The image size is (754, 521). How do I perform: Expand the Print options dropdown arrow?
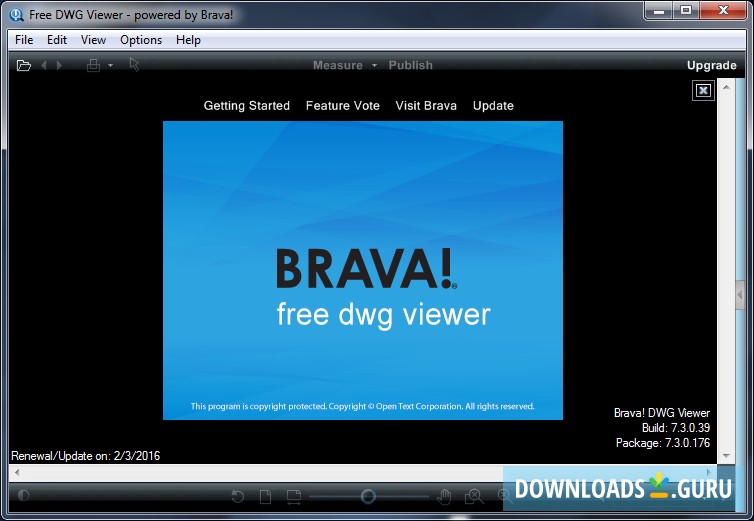[x=111, y=65]
